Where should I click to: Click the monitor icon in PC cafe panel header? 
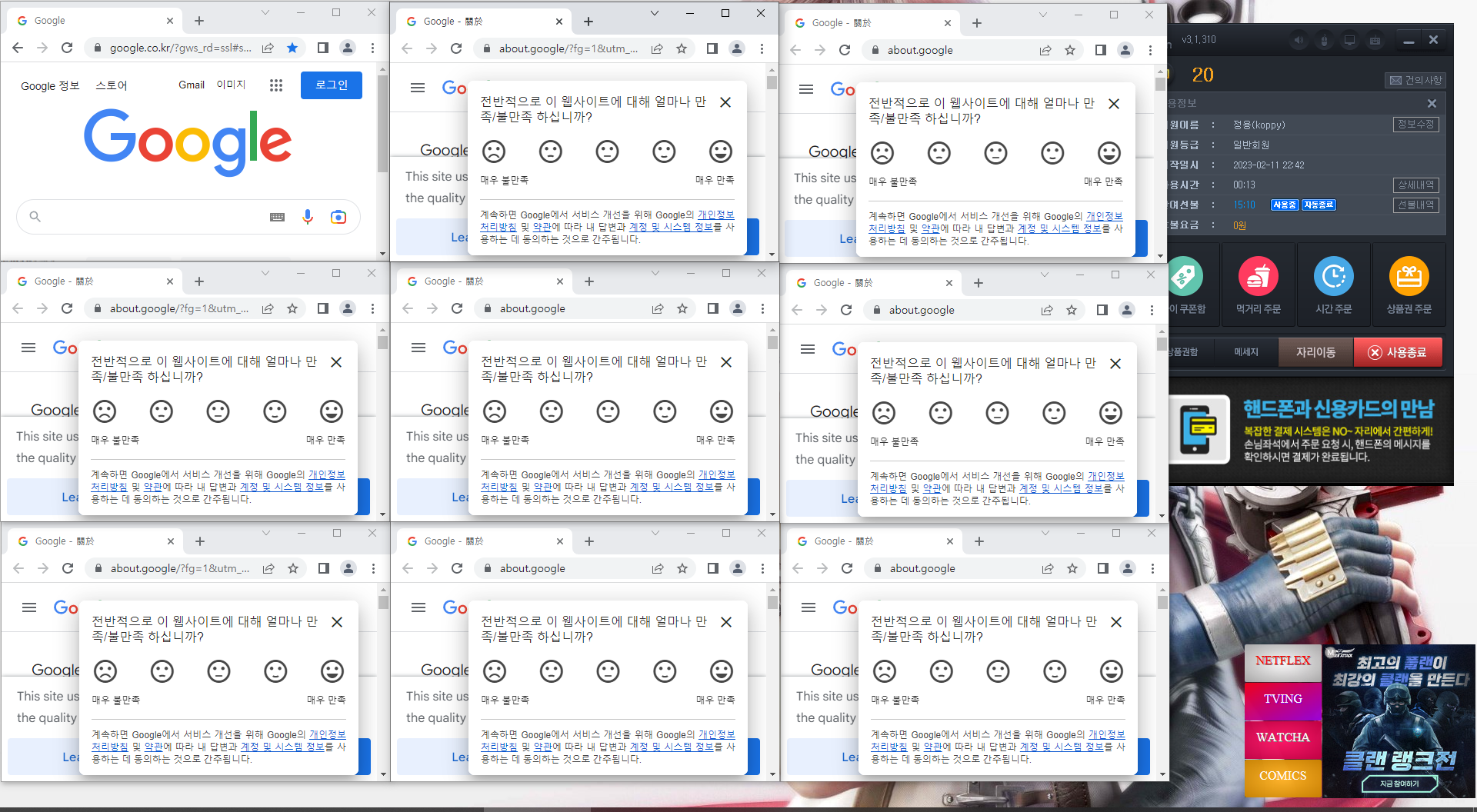point(1349,41)
